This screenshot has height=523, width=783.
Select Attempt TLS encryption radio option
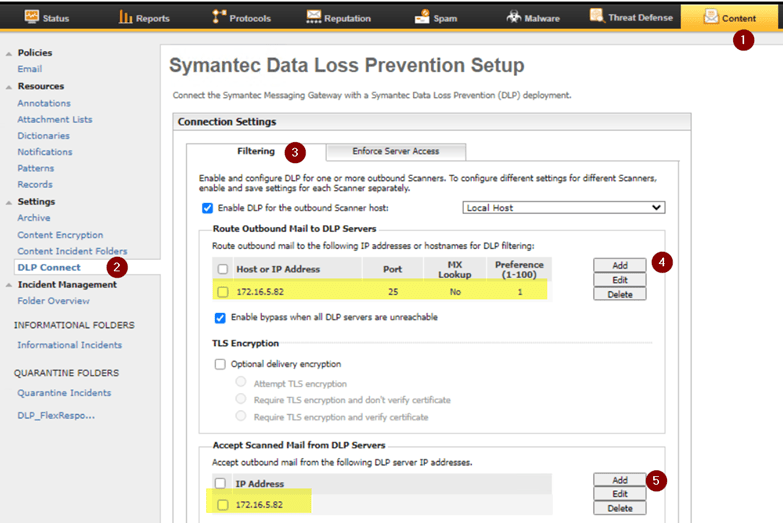click(x=241, y=383)
